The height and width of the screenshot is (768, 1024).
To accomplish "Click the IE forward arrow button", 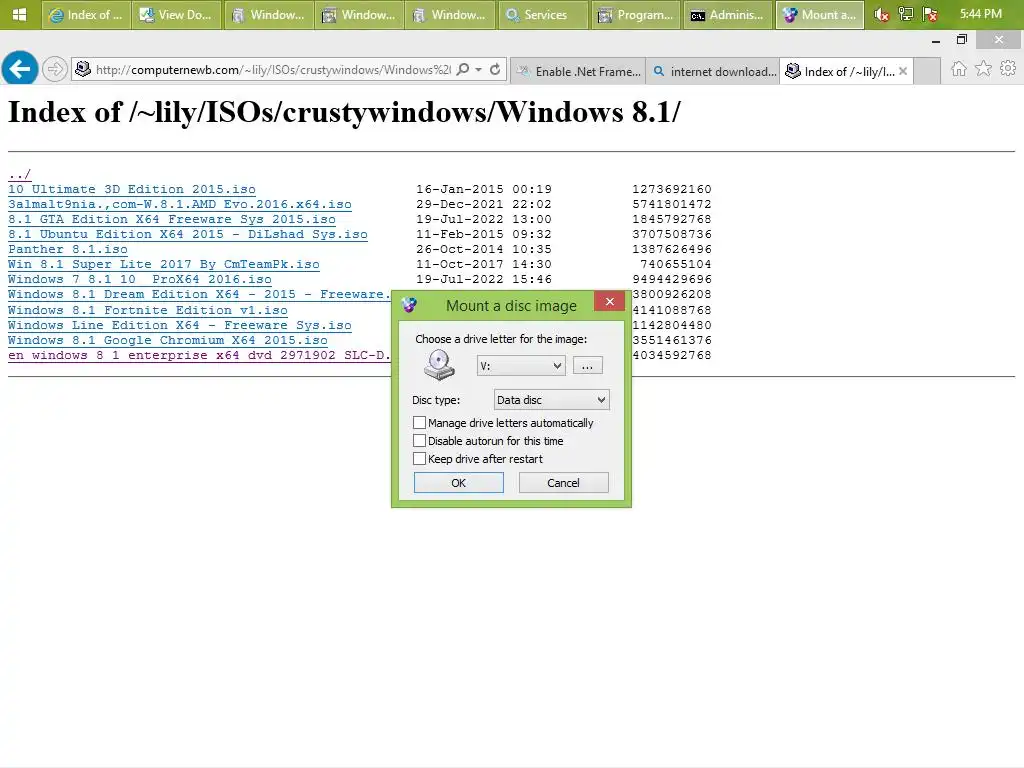I will click(55, 69).
